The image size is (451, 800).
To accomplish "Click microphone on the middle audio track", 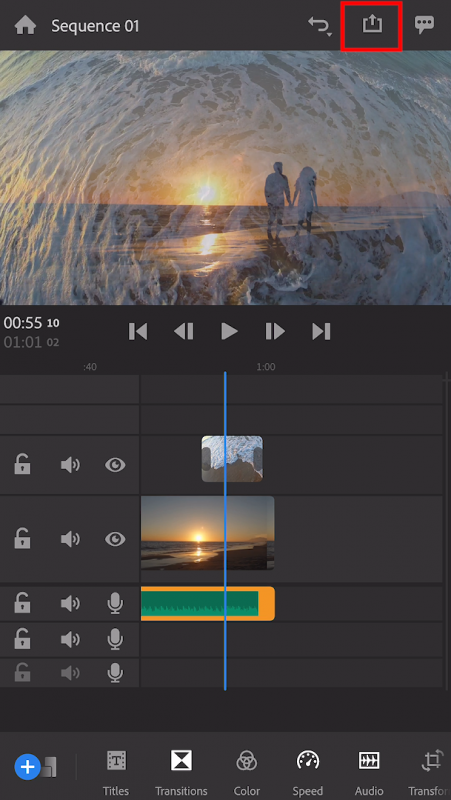I will [x=115, y=639].
